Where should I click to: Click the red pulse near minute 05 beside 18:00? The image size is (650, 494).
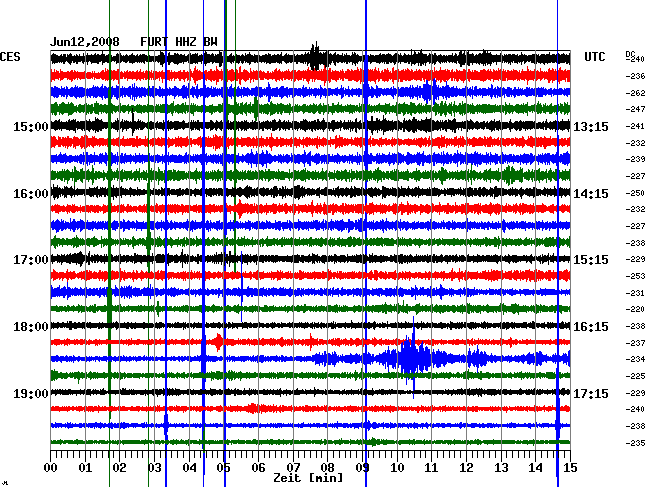217,342
